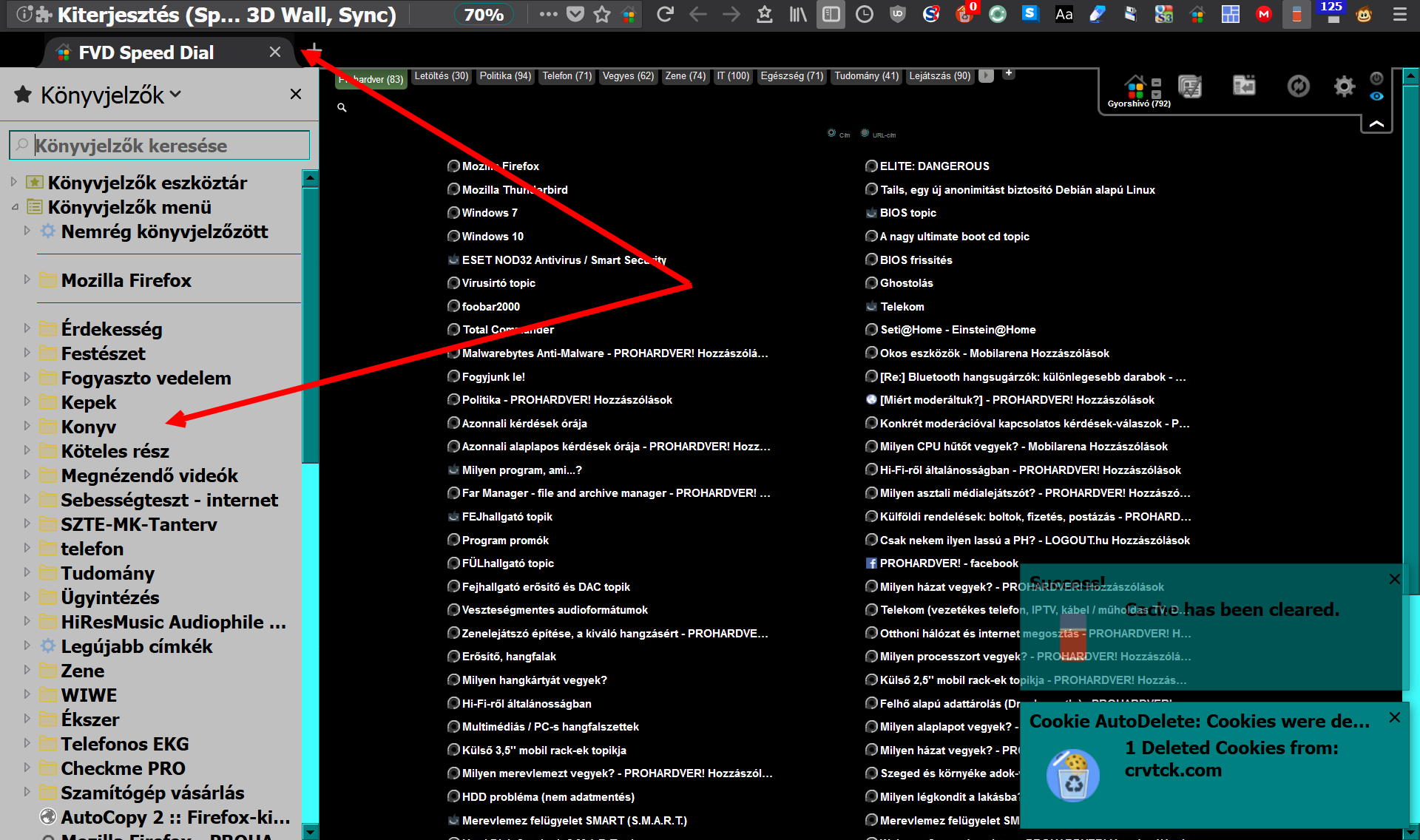This screenshot has width=1420, height=840.
Task: Select the Megnézendő videók folder
Action: click(x=149, y=475)
